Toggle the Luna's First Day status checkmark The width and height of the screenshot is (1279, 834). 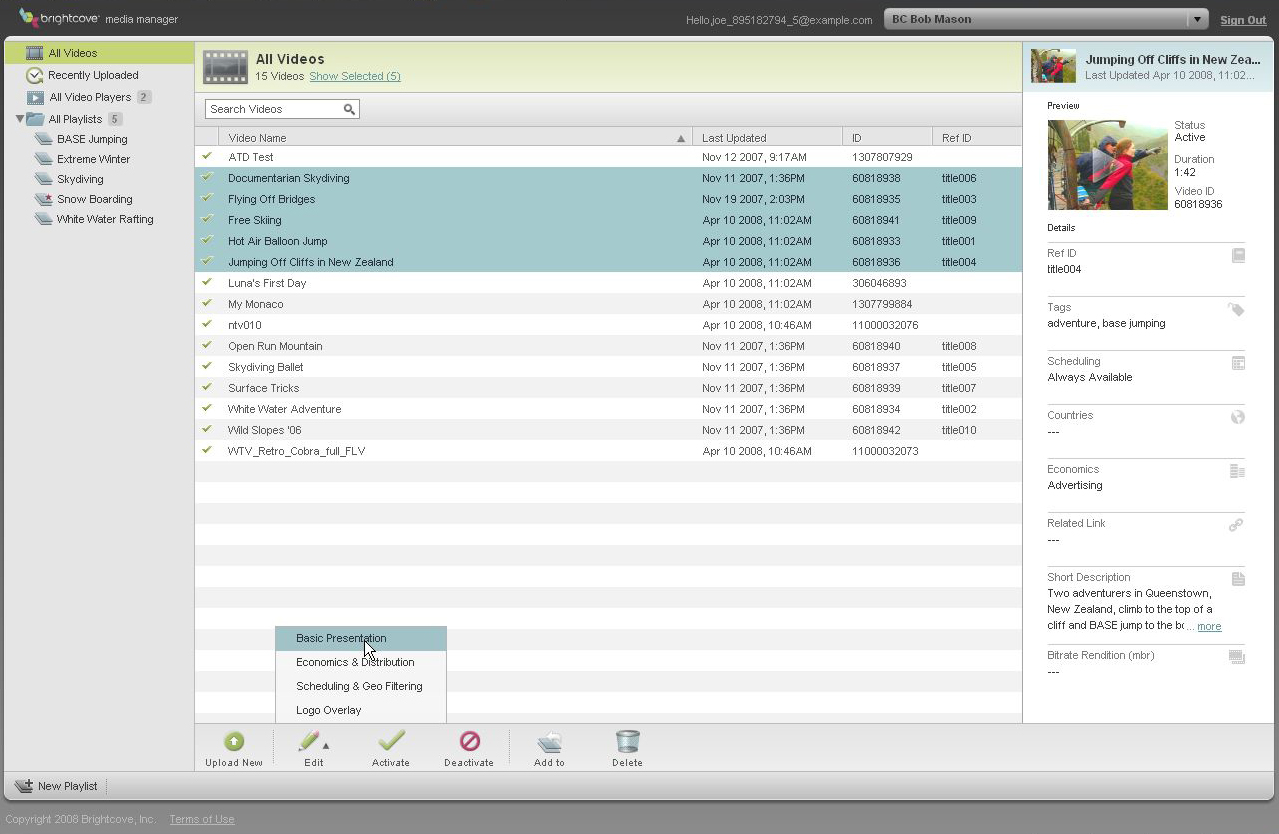208,283
